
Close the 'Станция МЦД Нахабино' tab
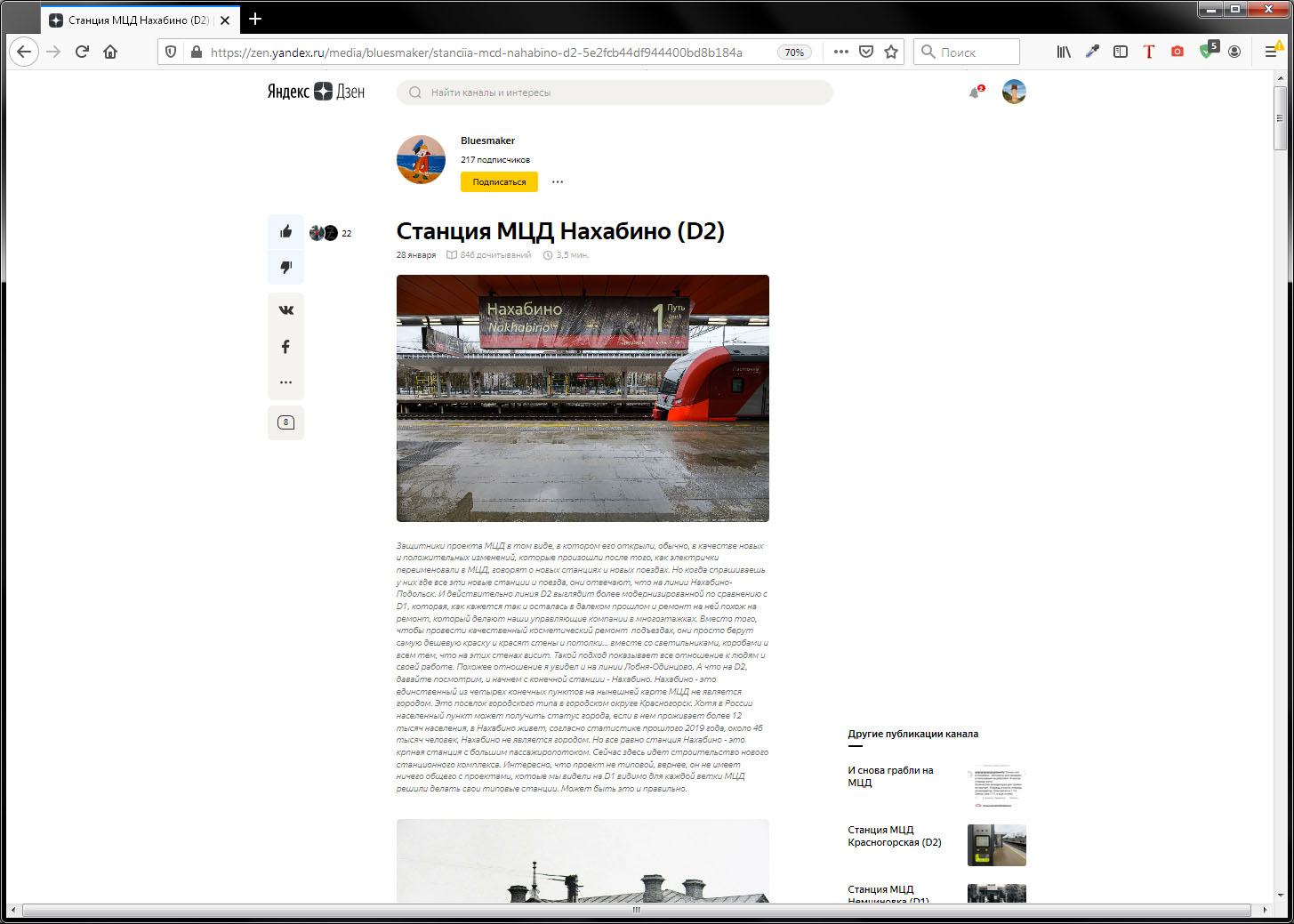click(x=225, y=20)
